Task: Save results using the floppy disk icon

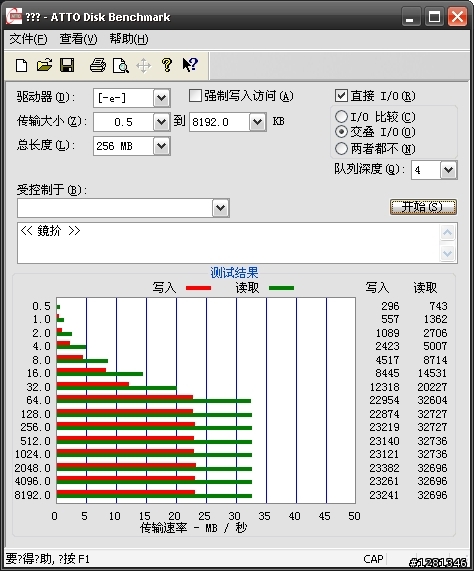Action: pyautogui.click(x=67, y=66)
